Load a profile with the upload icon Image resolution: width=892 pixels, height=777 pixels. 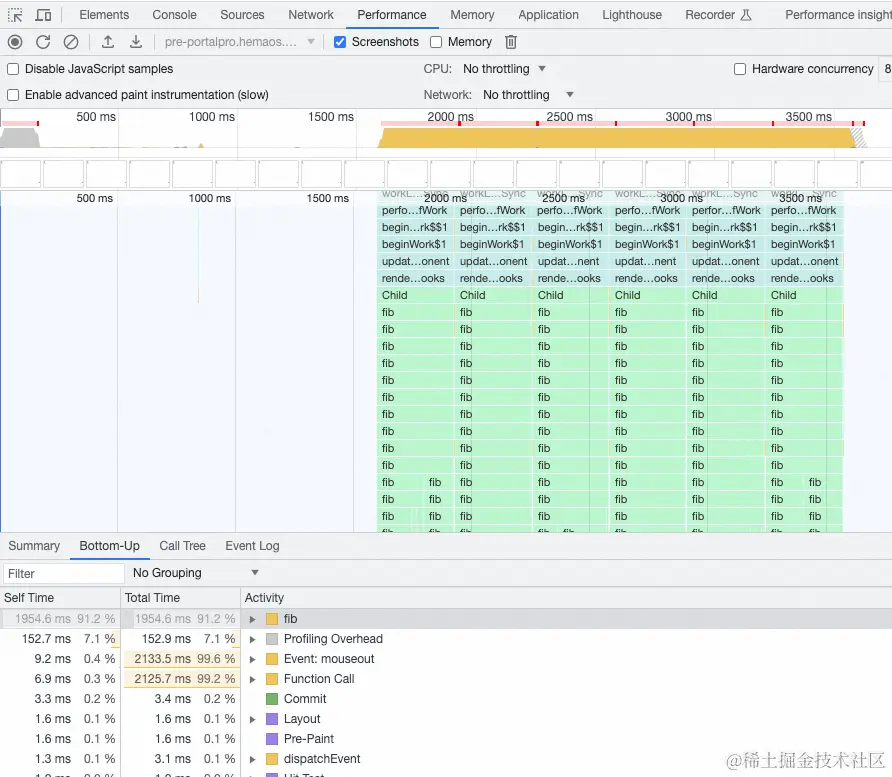pos(108,42)
